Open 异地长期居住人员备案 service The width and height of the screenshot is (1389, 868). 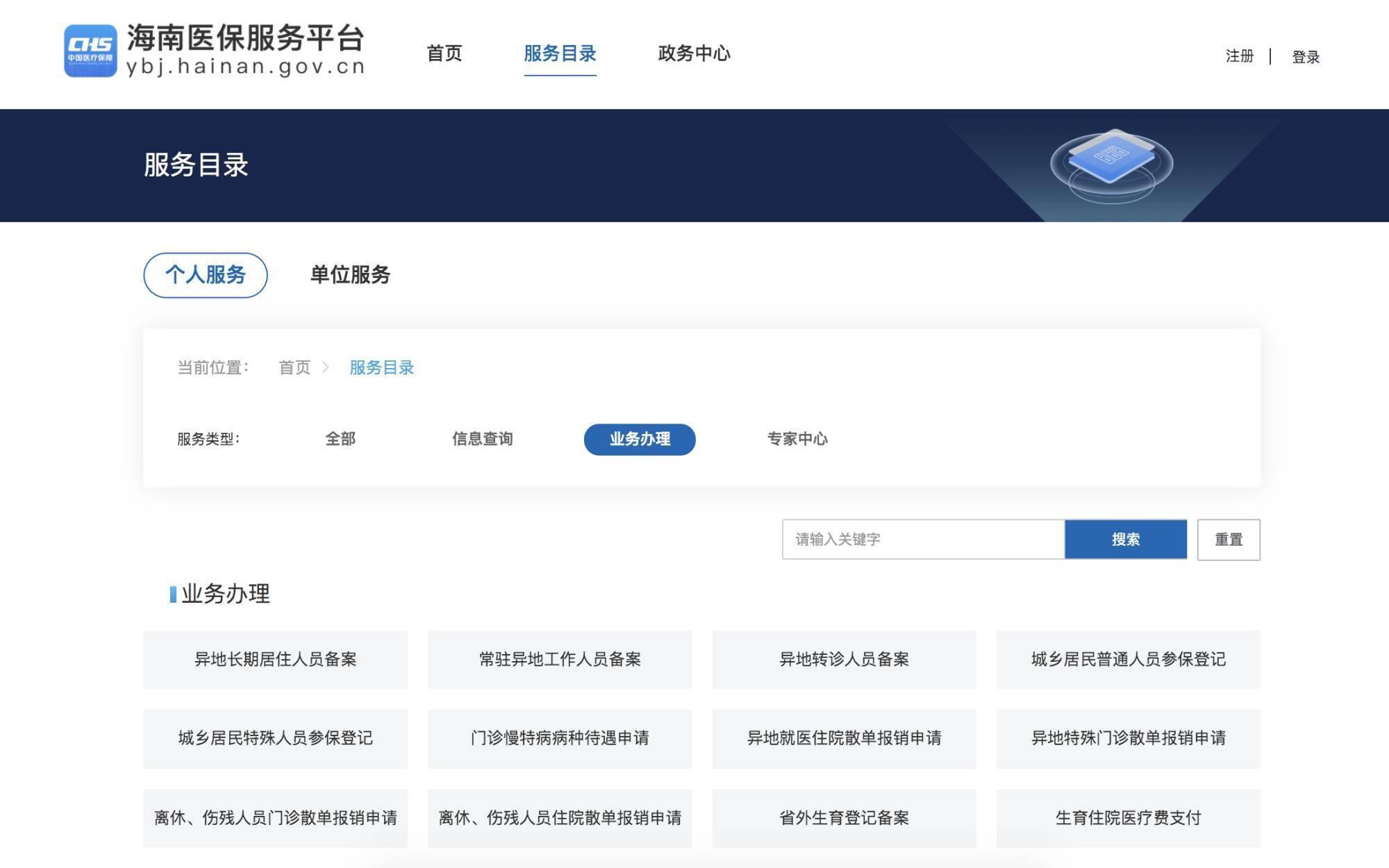tap(276, 660)
